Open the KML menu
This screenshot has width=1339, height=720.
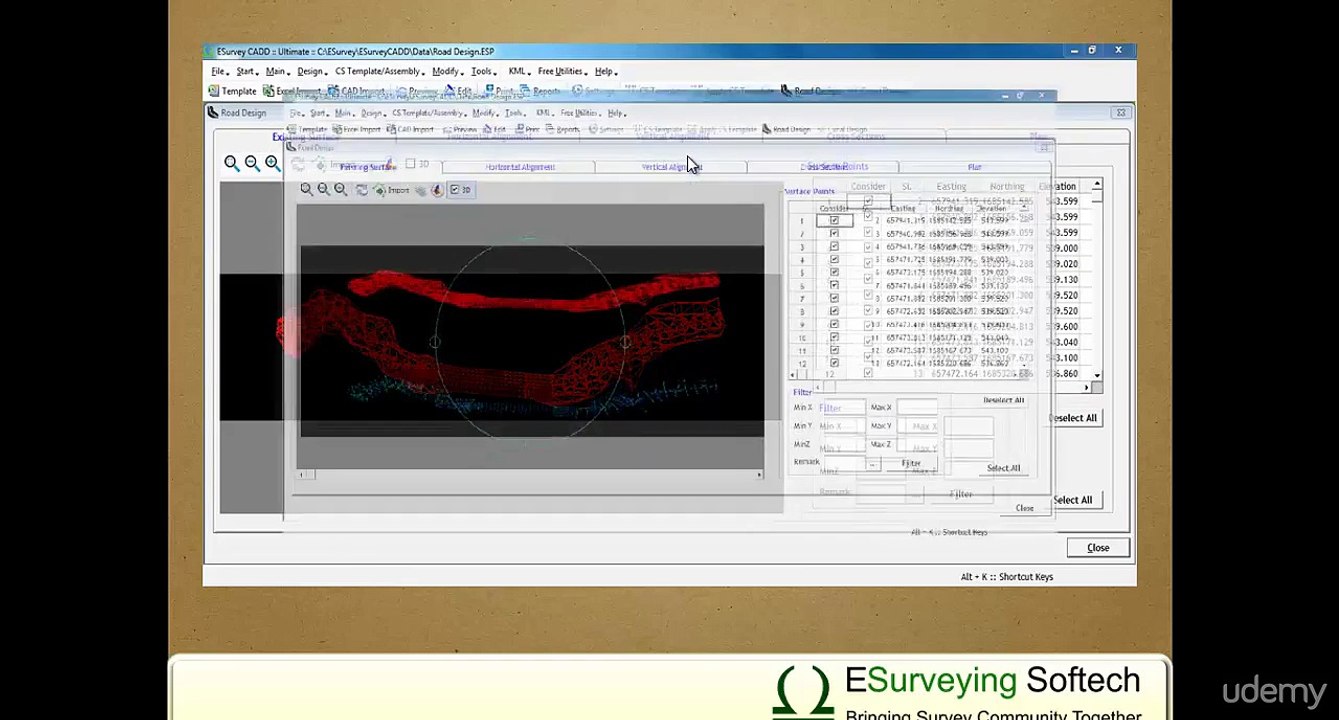point(518,72)
